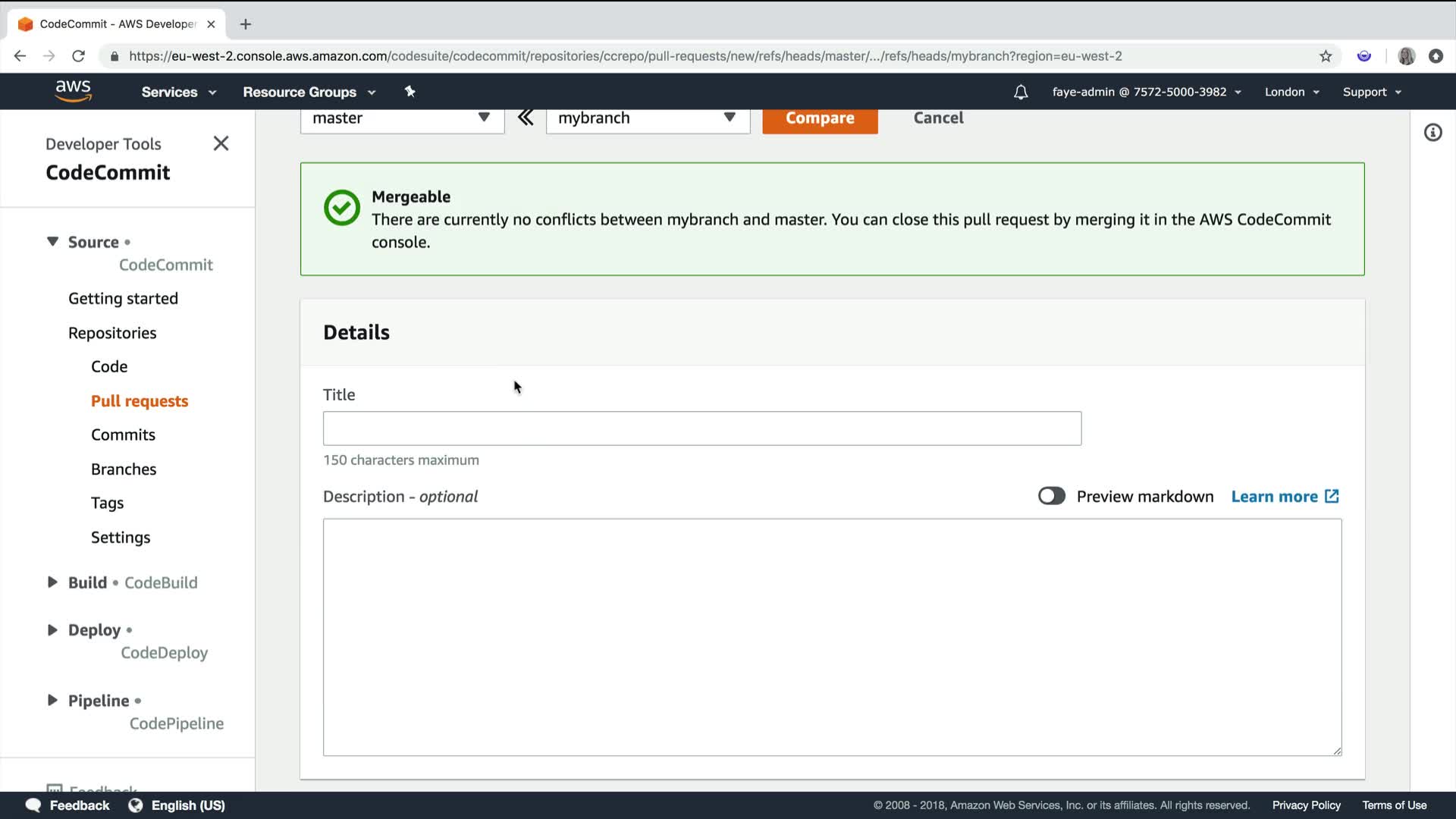The width and height of the screenshot is (1456, 819).
Task: Toggle Preview markdown switch
Action: coord(1051,496)
